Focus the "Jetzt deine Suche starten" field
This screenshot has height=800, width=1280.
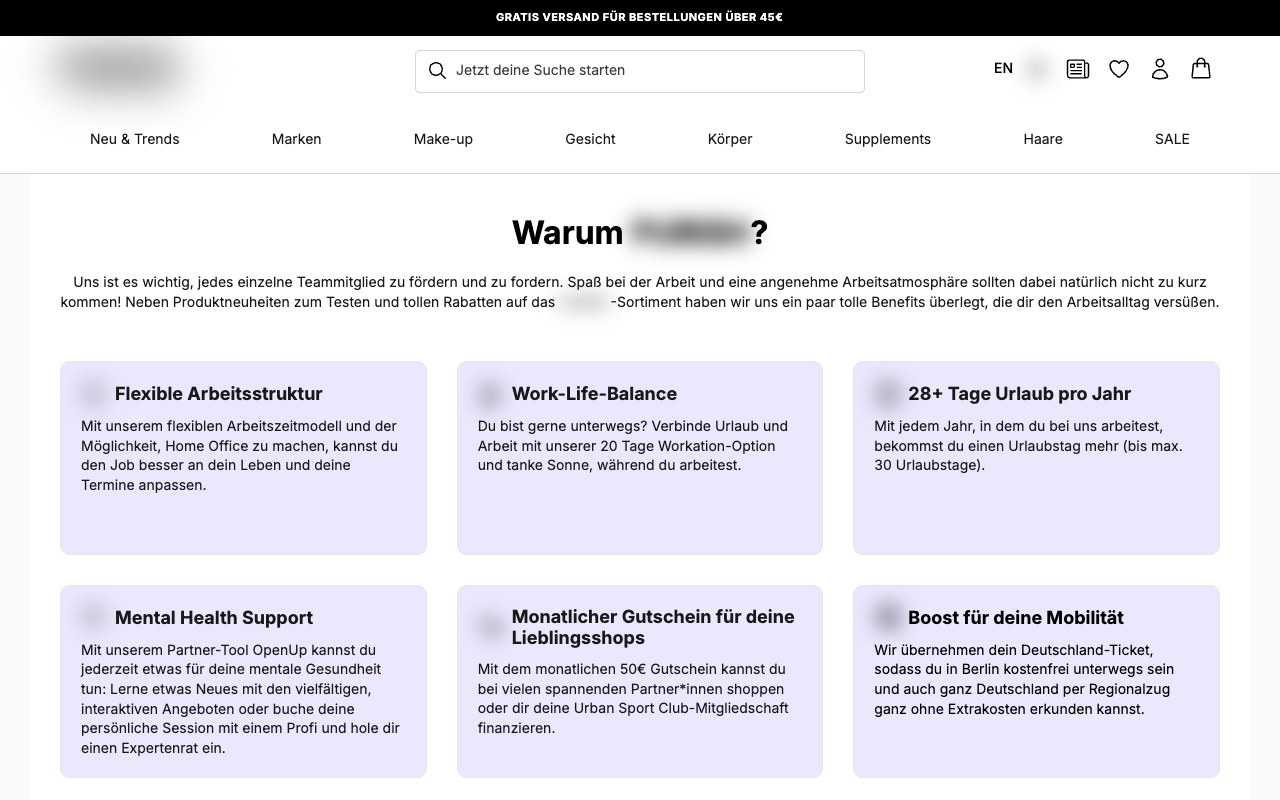pyautogui.click(x=640, y=71)
